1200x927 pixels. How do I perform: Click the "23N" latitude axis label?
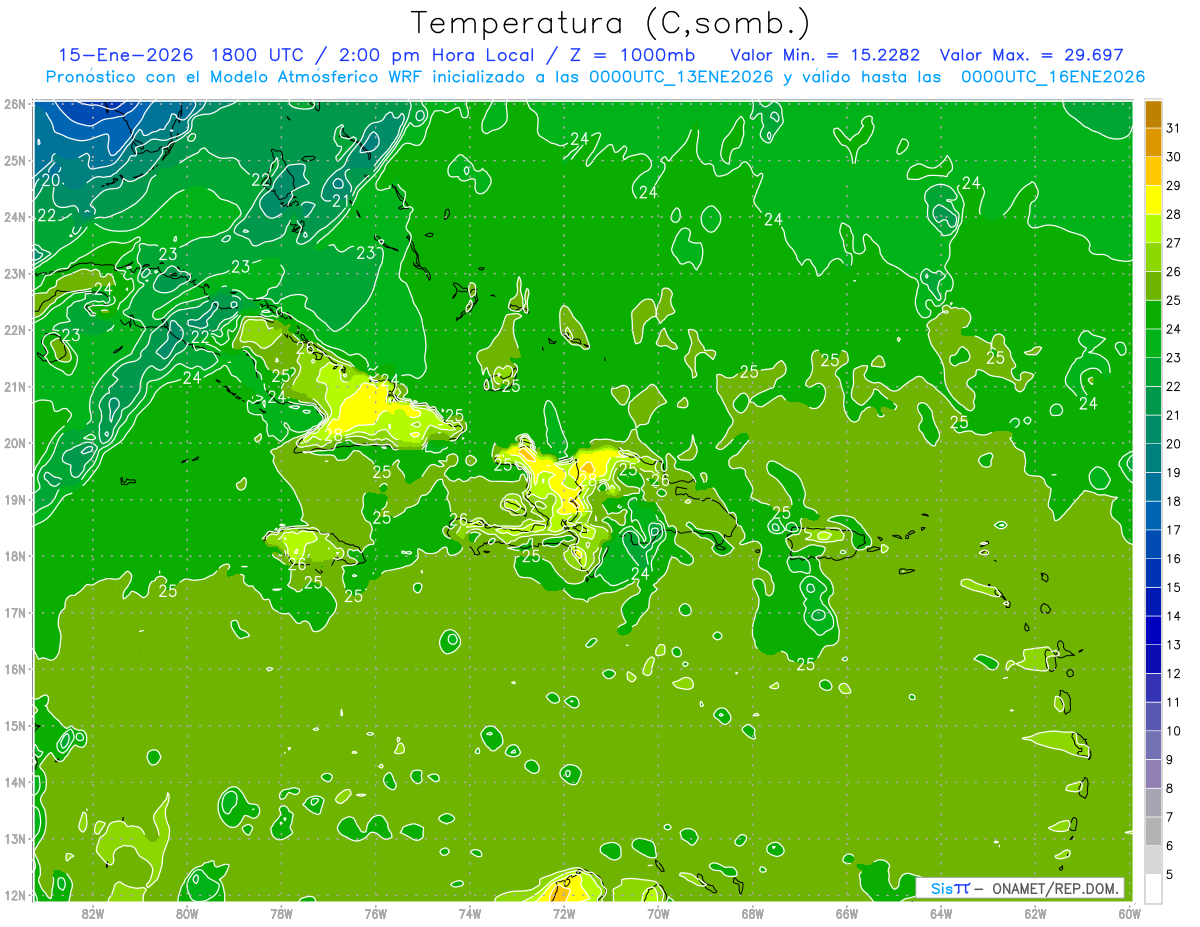point(14,273)
